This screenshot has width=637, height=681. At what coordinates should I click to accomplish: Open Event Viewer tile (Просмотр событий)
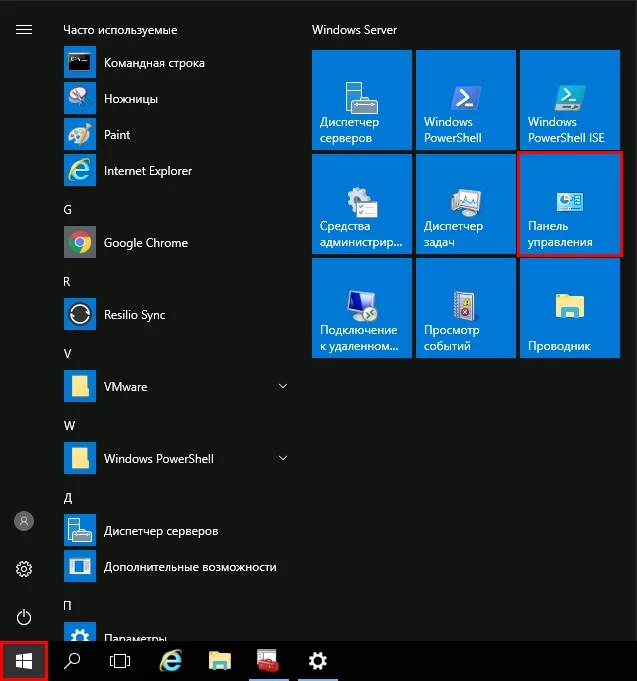pyautogui.click(x=465, y=308)
